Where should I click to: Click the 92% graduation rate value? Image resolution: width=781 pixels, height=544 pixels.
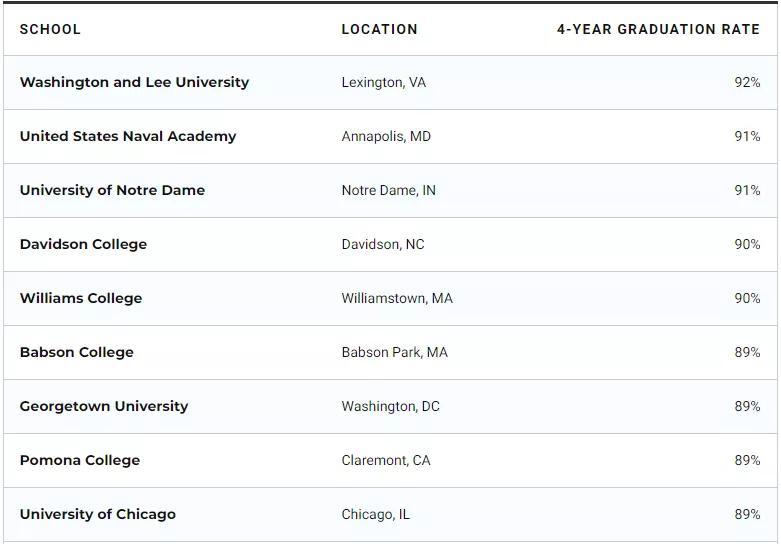pos(747,82)
